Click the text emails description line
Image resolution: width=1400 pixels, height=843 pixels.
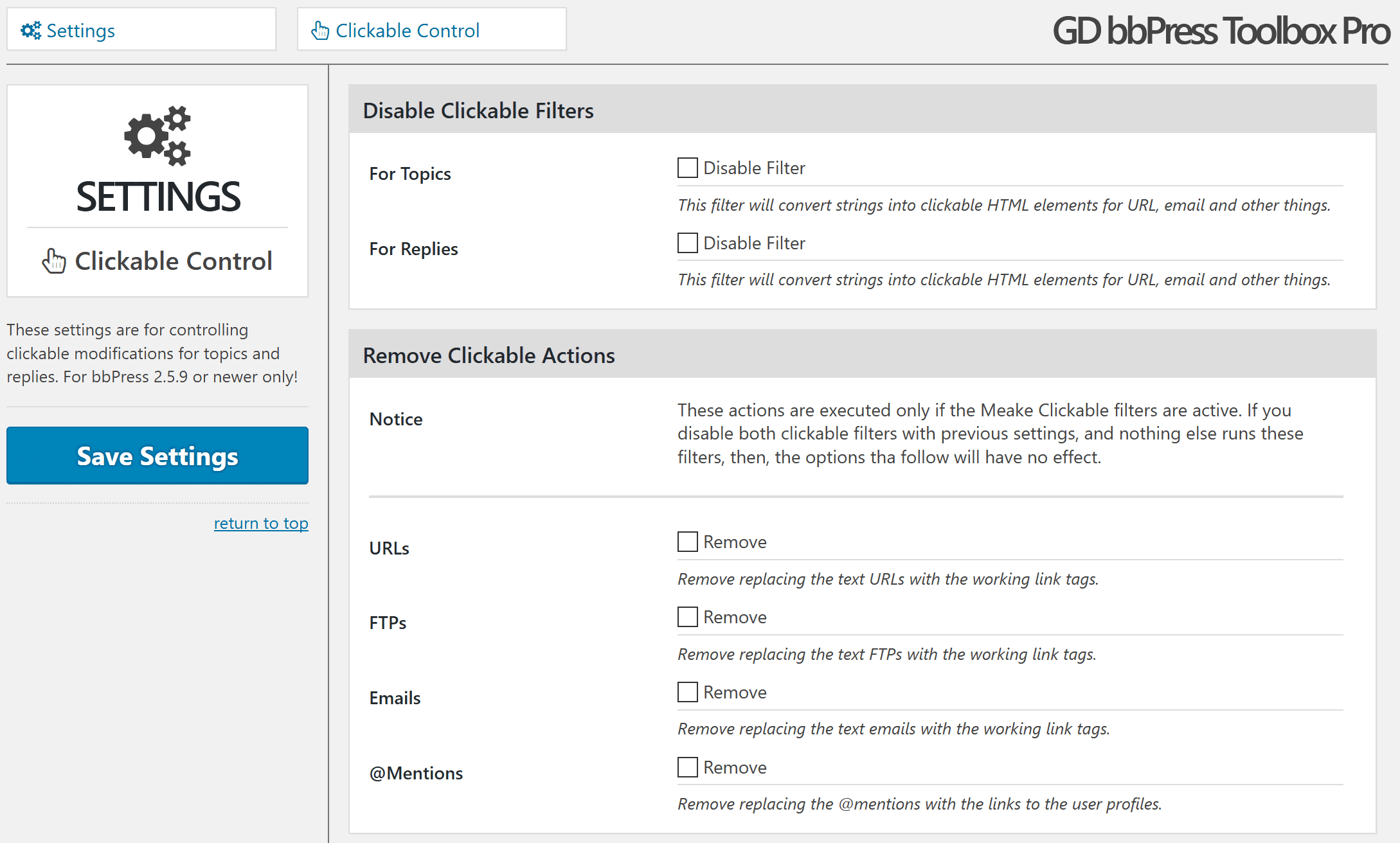pyautogui.click(x=893, y=729)
